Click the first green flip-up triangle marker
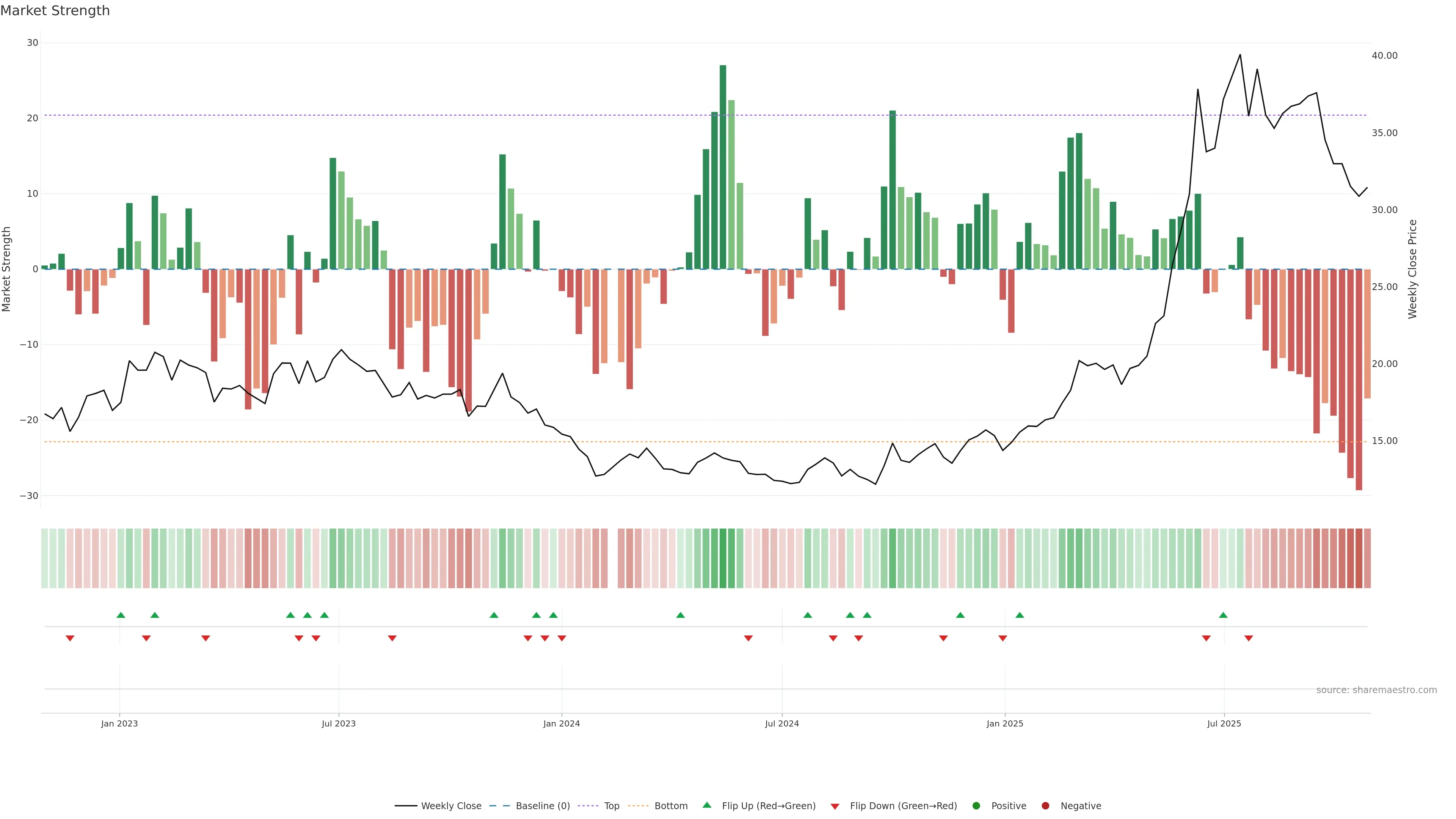 tap(121, 615)
